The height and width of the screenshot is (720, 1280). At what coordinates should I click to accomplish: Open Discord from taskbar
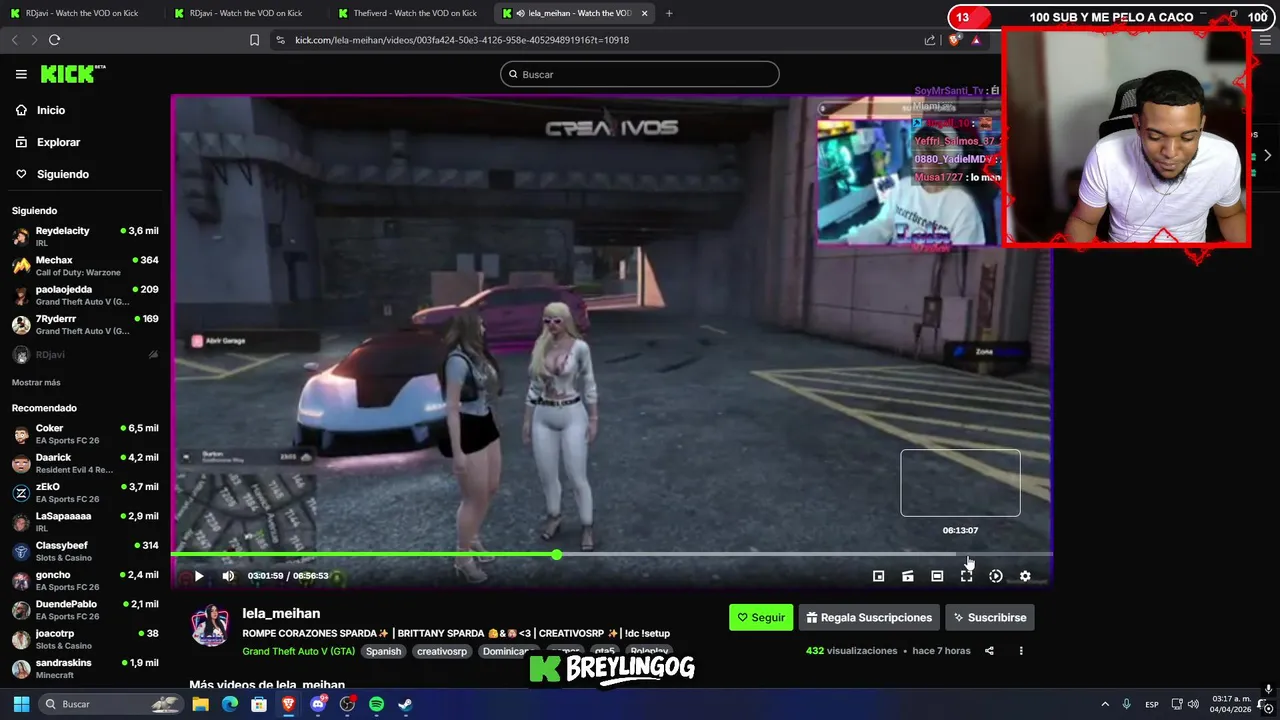[x=318, y=704]
